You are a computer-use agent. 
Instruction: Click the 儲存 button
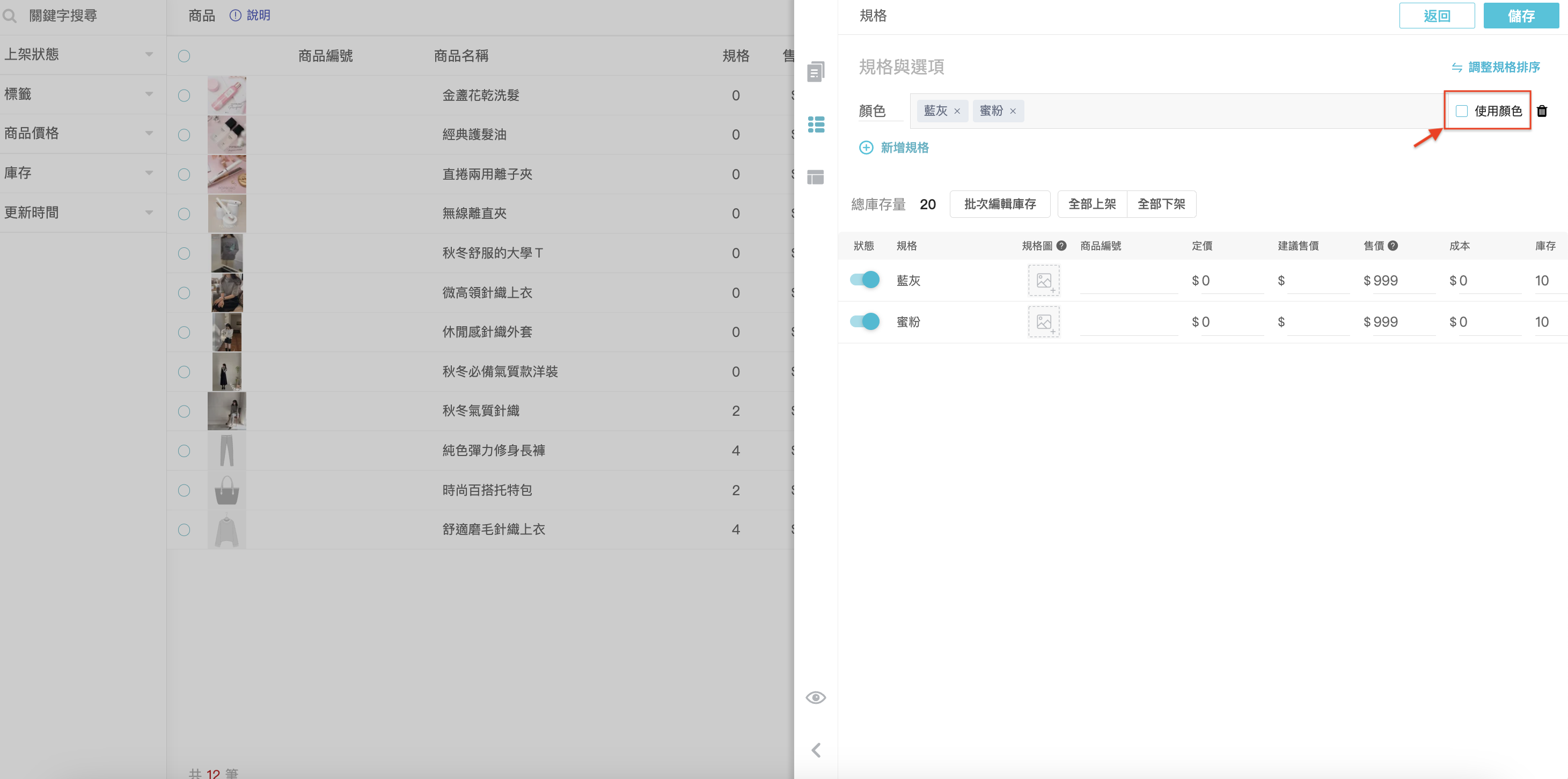tap(1521, 16)
